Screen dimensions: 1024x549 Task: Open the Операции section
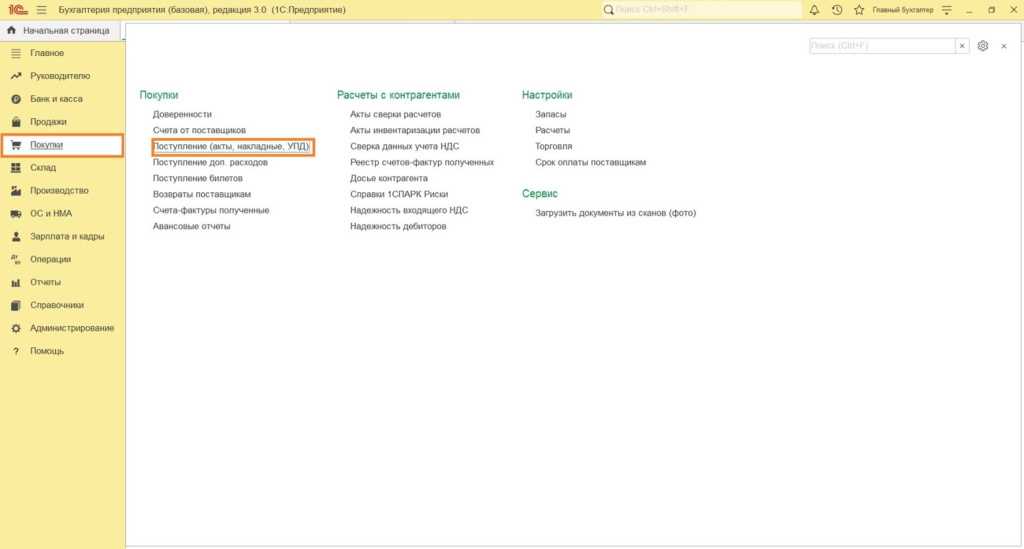click(50, 259)
